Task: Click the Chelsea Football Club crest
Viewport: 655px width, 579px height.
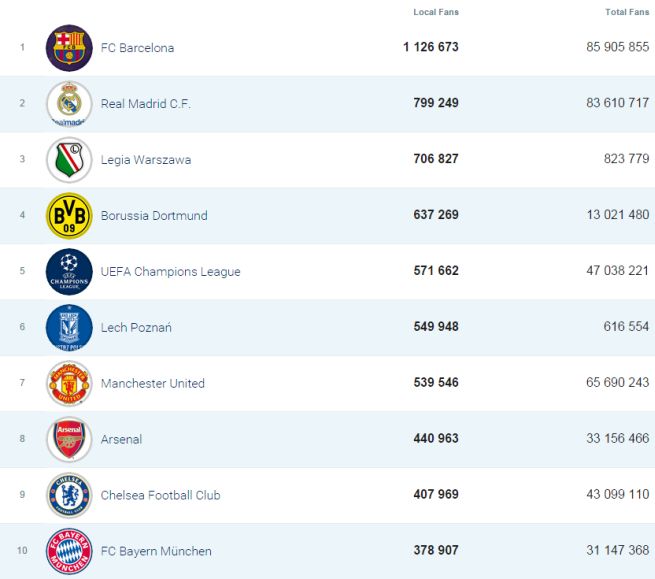Action: pyautogui.click(x=69, y=495)
